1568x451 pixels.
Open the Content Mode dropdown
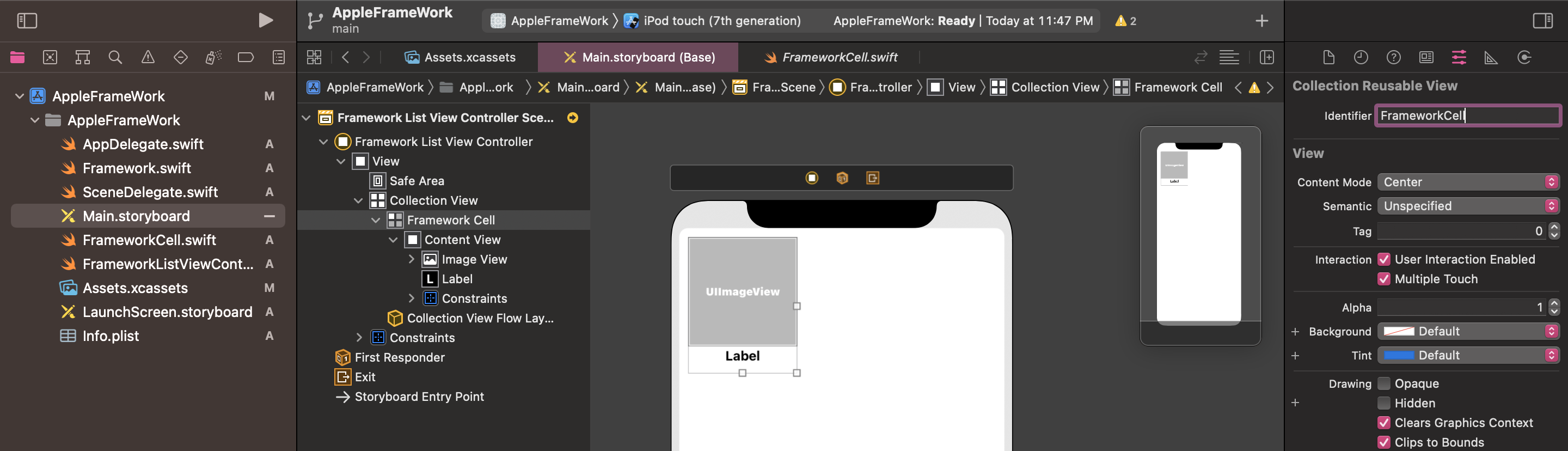tap(1468, 182)
